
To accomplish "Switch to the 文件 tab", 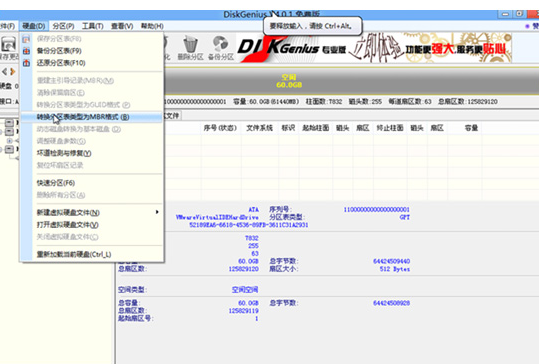I will tap(172, 116).
